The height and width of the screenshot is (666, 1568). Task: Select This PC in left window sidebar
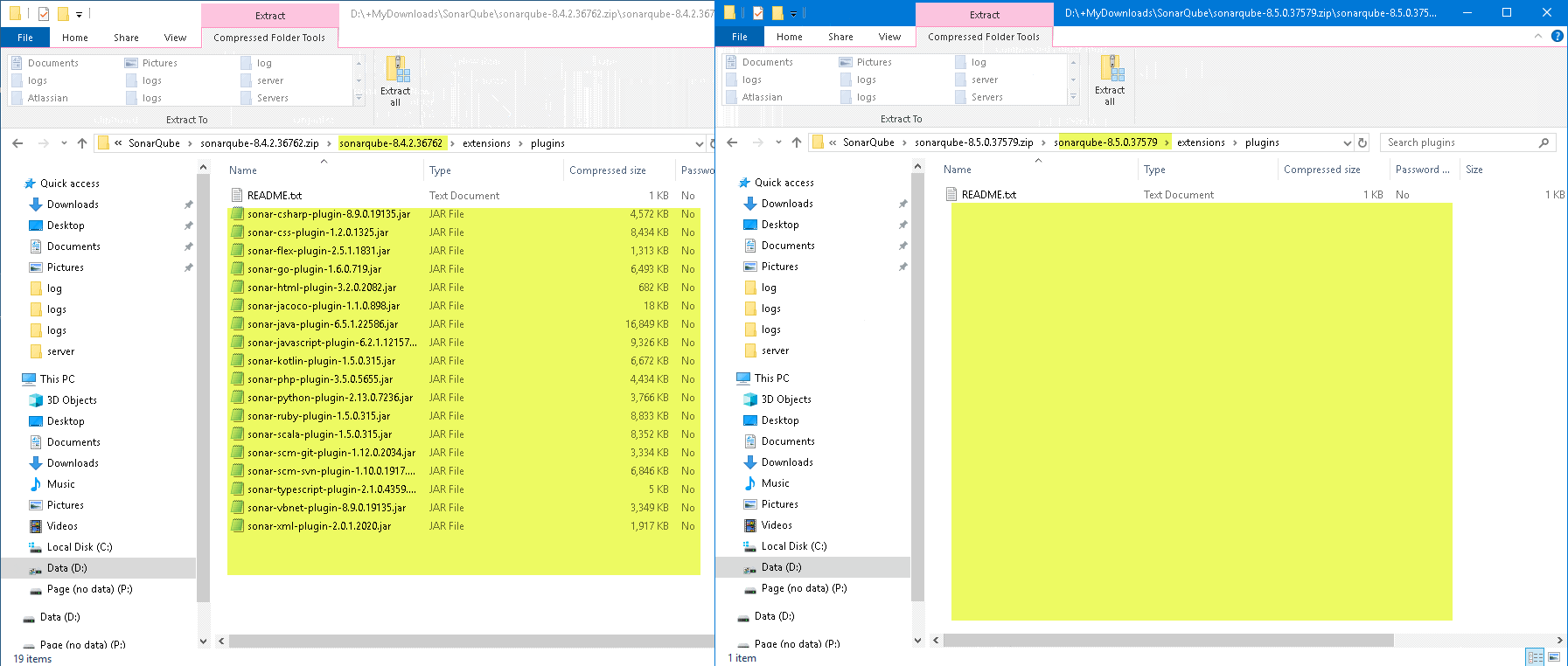click(58, 379)
